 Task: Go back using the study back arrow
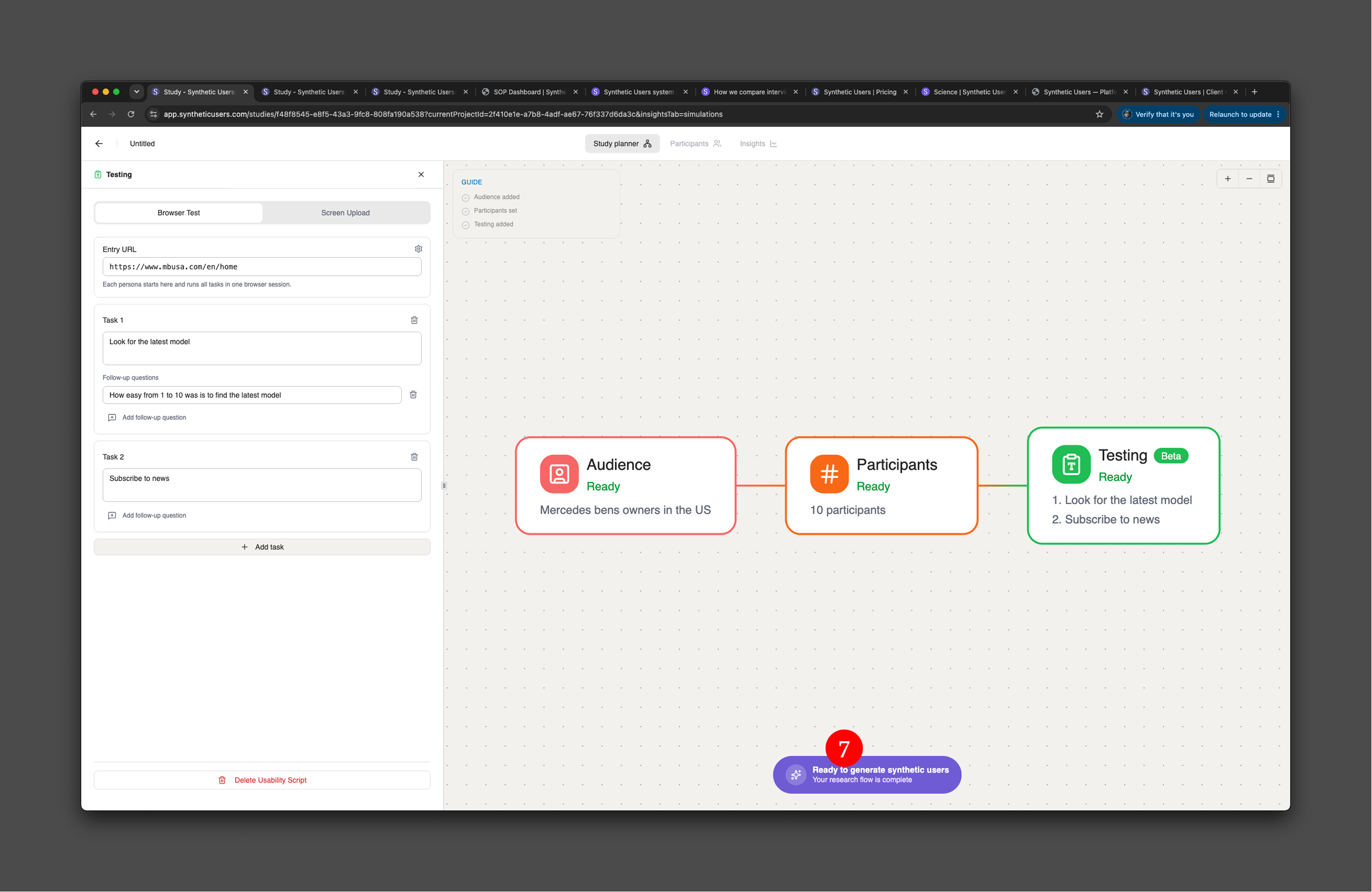click(99, 144)
